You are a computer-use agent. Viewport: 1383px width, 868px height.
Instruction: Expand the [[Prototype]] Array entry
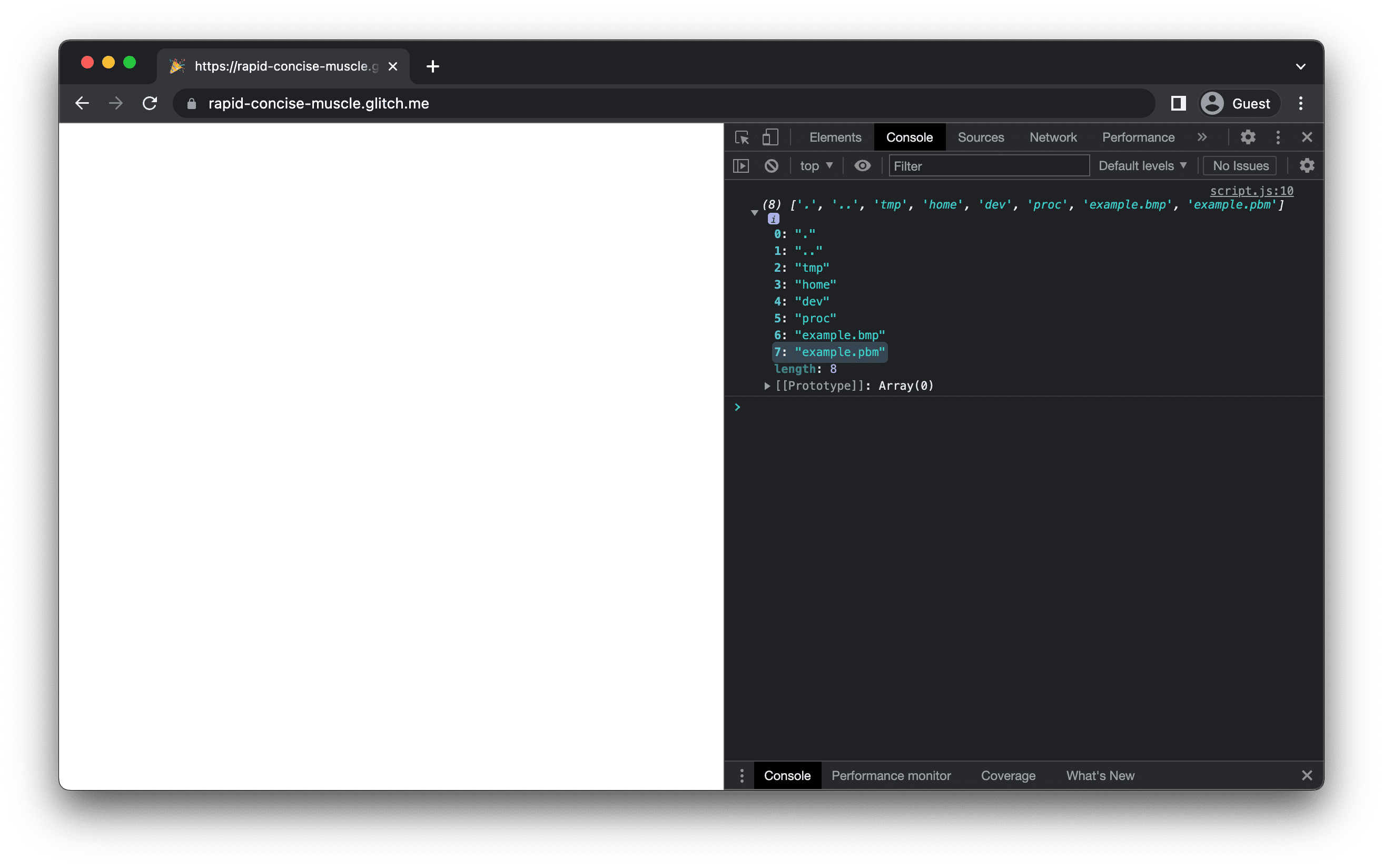coord(763,385)
